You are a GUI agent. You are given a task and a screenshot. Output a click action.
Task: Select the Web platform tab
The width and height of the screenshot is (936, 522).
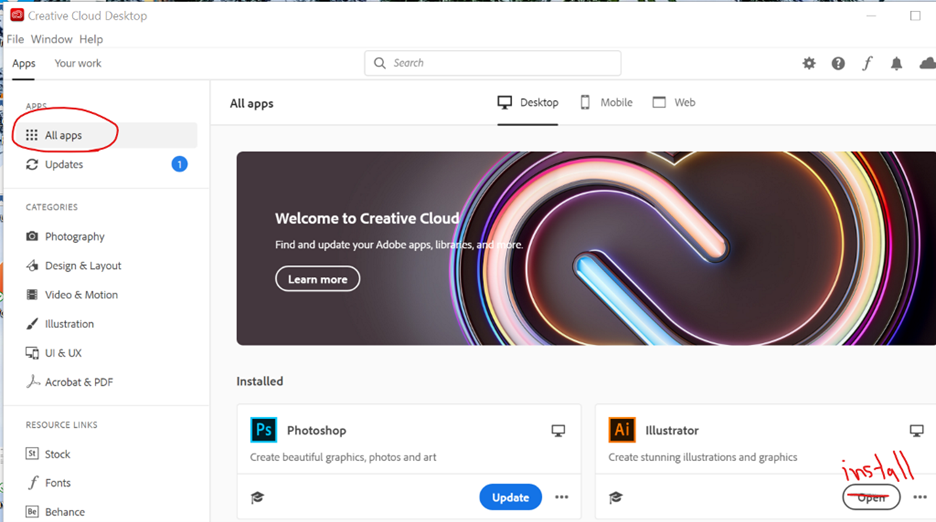(674, 103)
